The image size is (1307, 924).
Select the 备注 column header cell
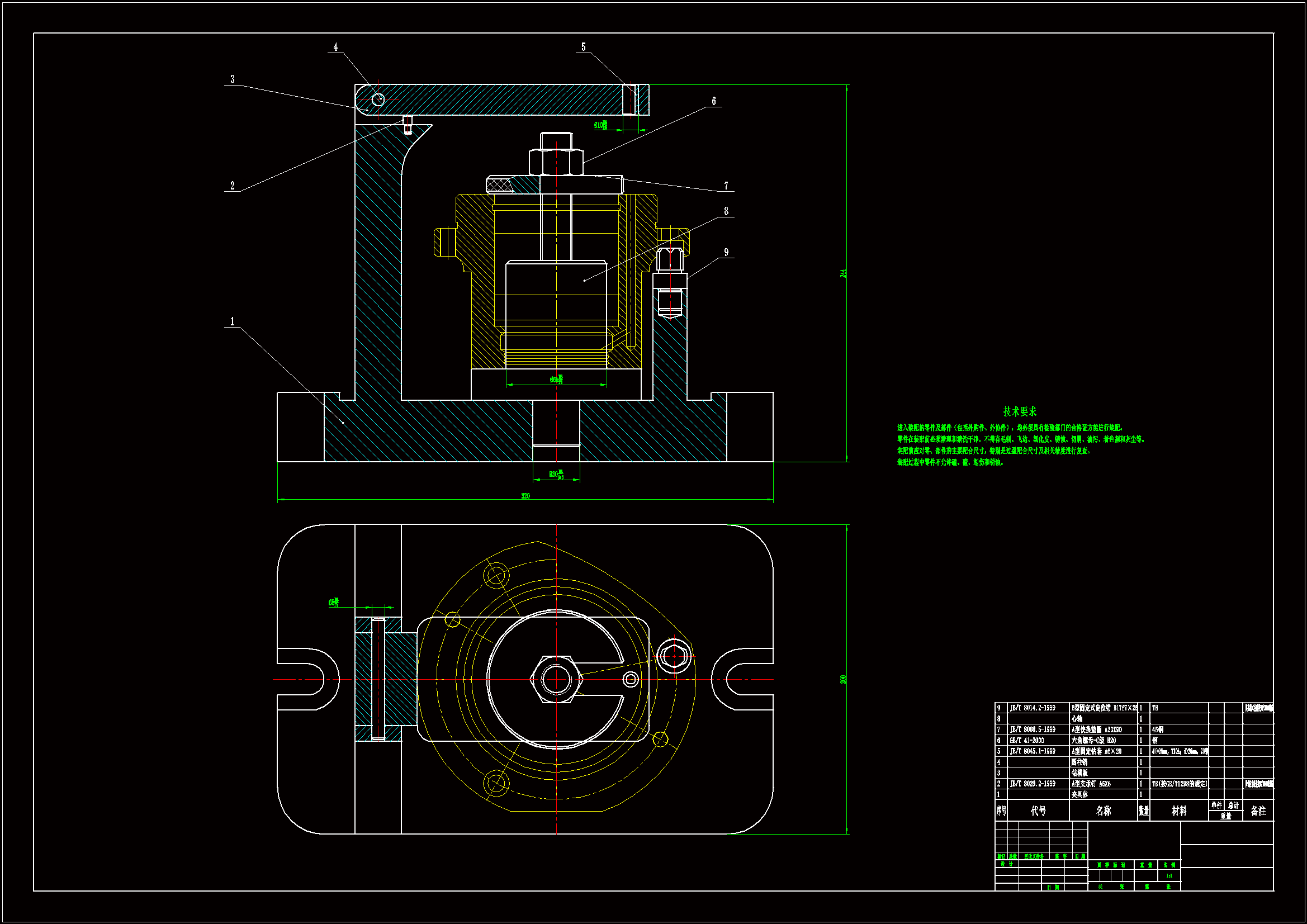coord(1258,811)
